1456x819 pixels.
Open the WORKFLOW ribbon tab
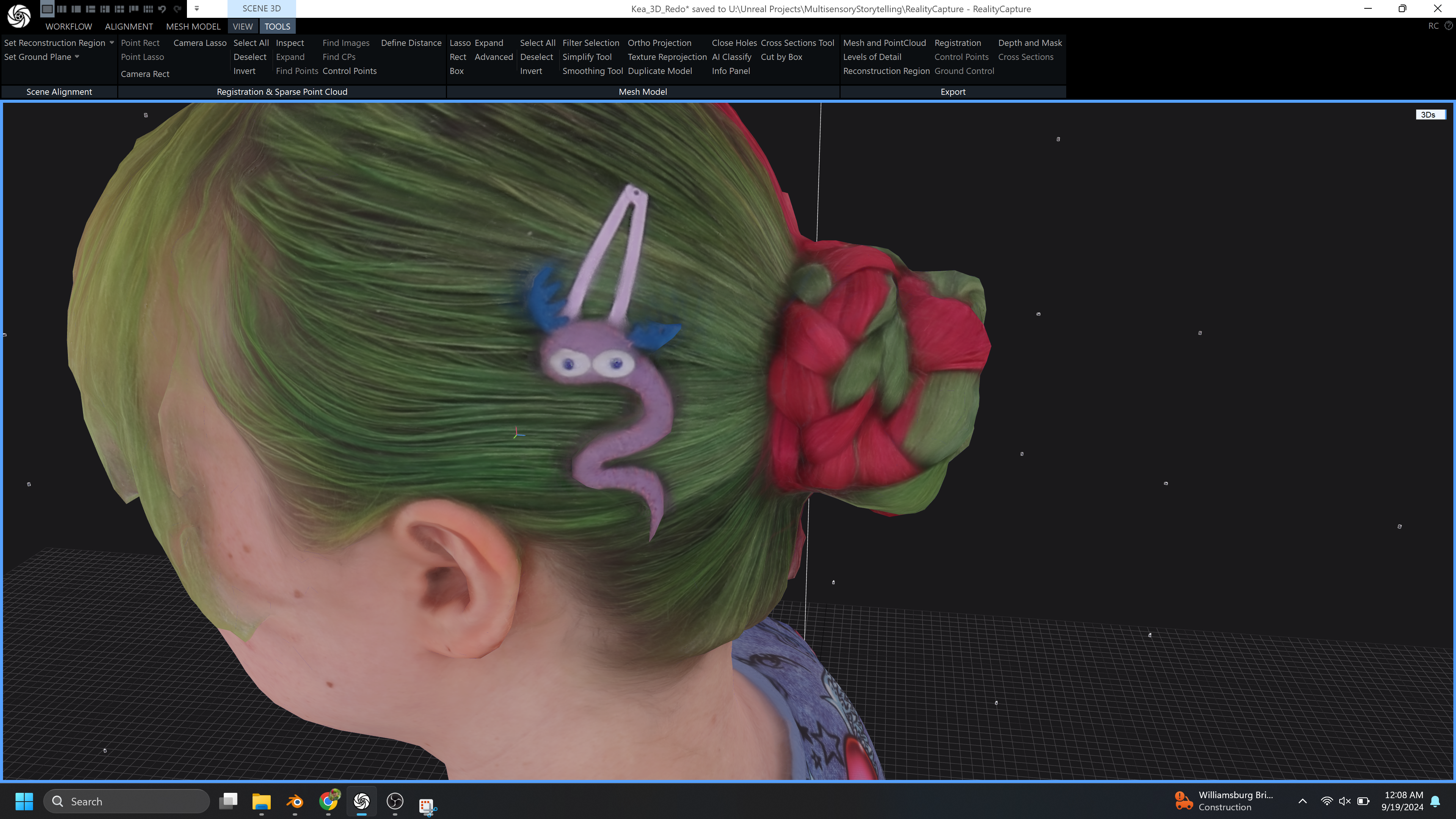(68, 27)
